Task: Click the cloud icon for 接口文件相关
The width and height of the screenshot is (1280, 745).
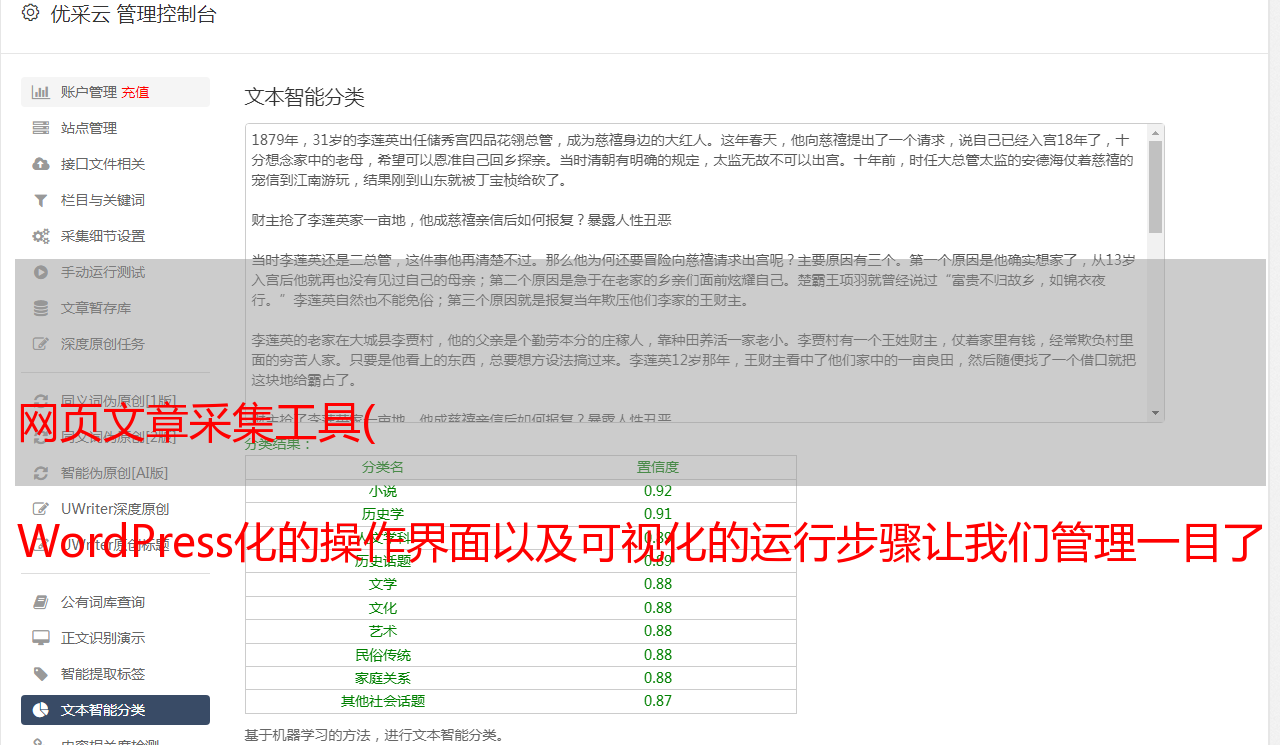Action: 41,164
